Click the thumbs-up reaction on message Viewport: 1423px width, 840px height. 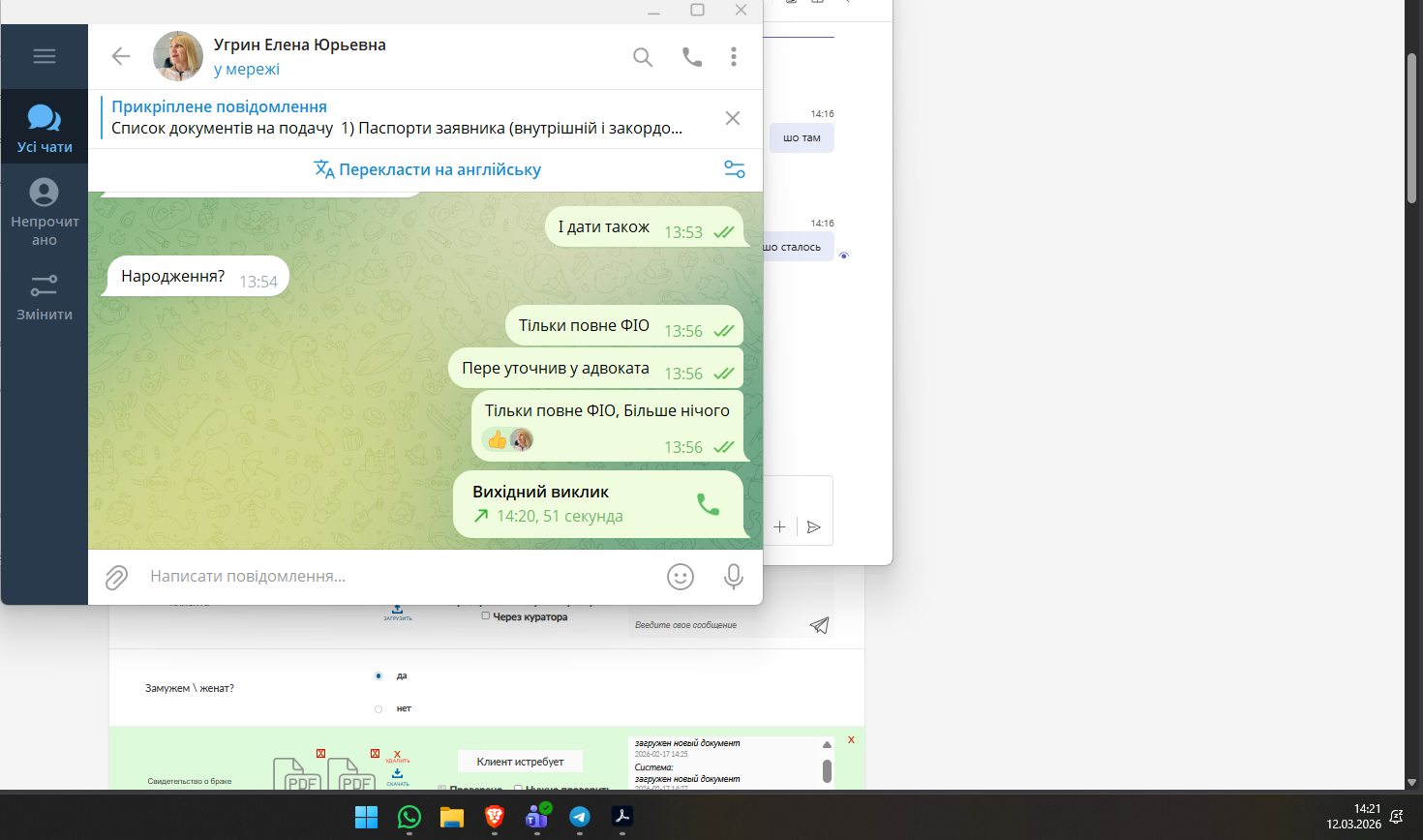click(498, 440)
